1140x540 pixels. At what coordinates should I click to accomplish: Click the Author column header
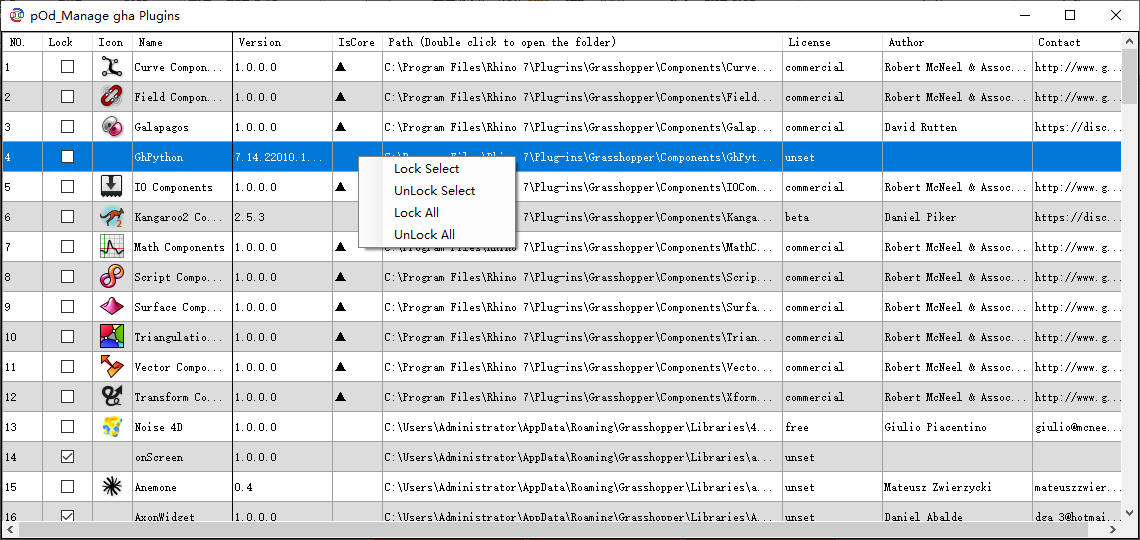point(958,42)
